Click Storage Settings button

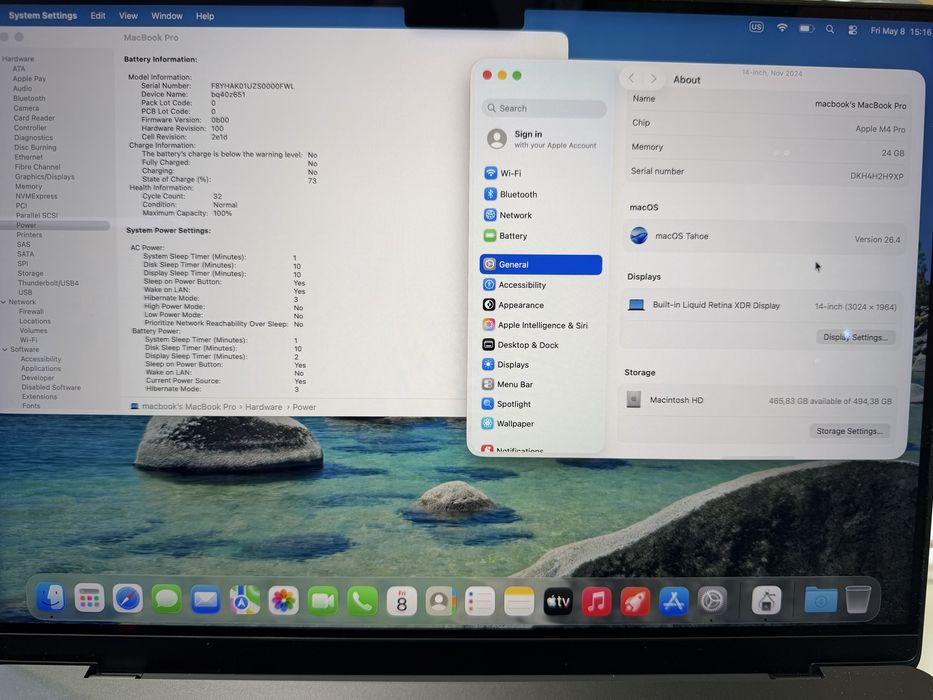click(849, 430)
